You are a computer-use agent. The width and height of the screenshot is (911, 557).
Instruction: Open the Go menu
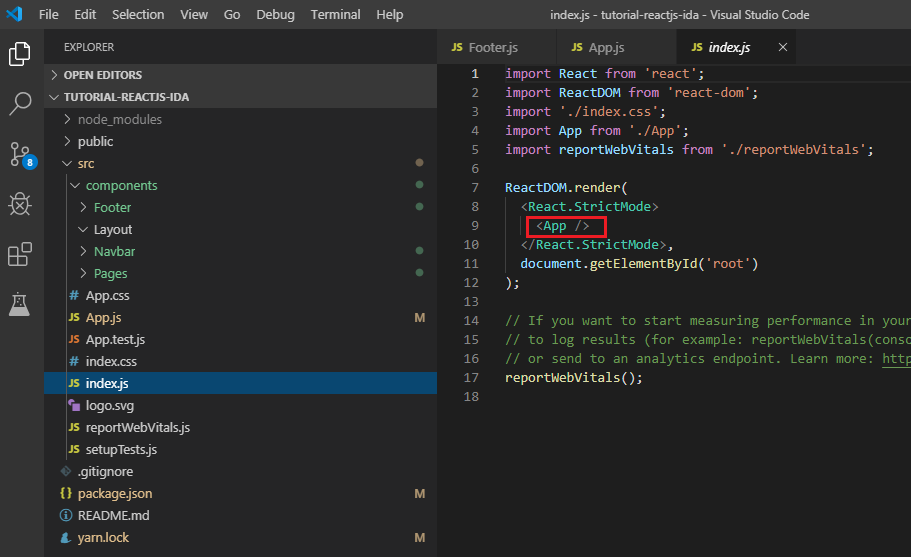[x=232, y=15]
